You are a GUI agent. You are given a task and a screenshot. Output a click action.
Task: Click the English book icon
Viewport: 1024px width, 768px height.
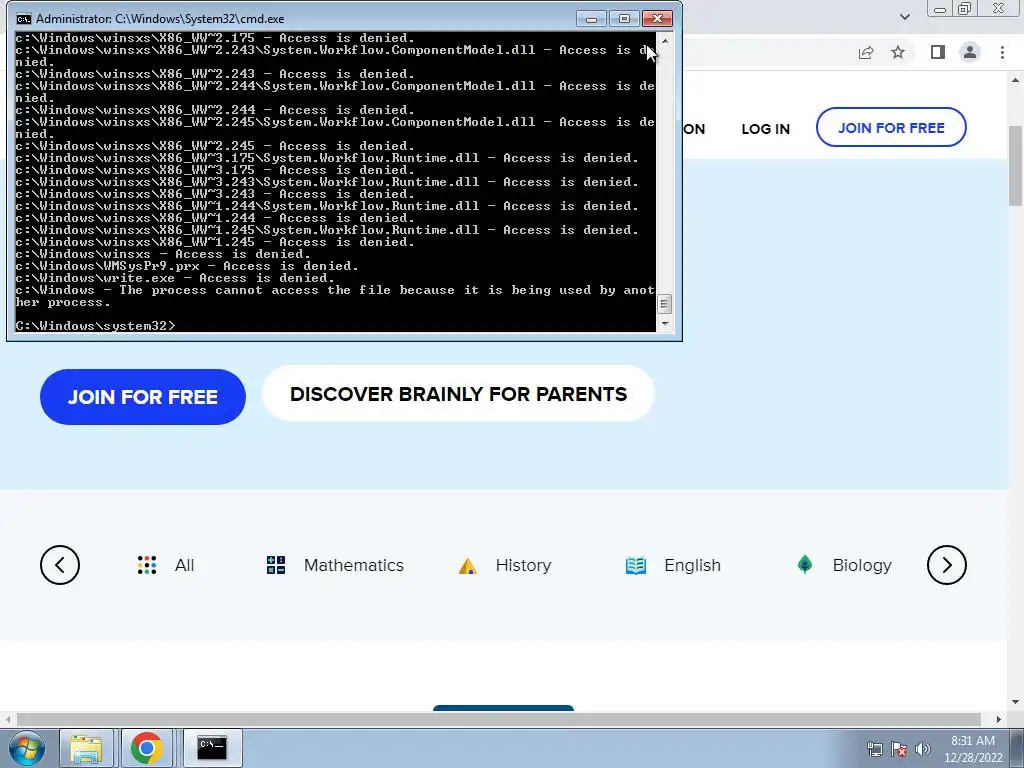coord(635,565)
